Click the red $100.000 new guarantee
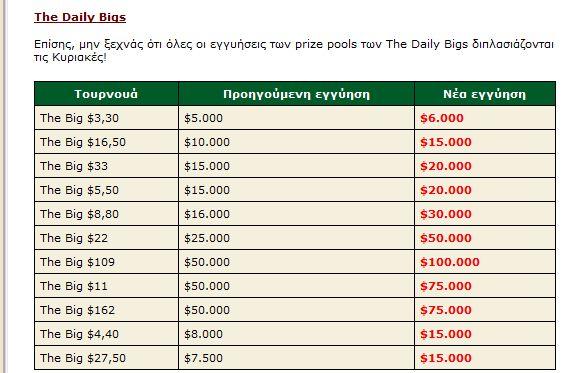Screen dimensions: 587x373 point(450,262)
